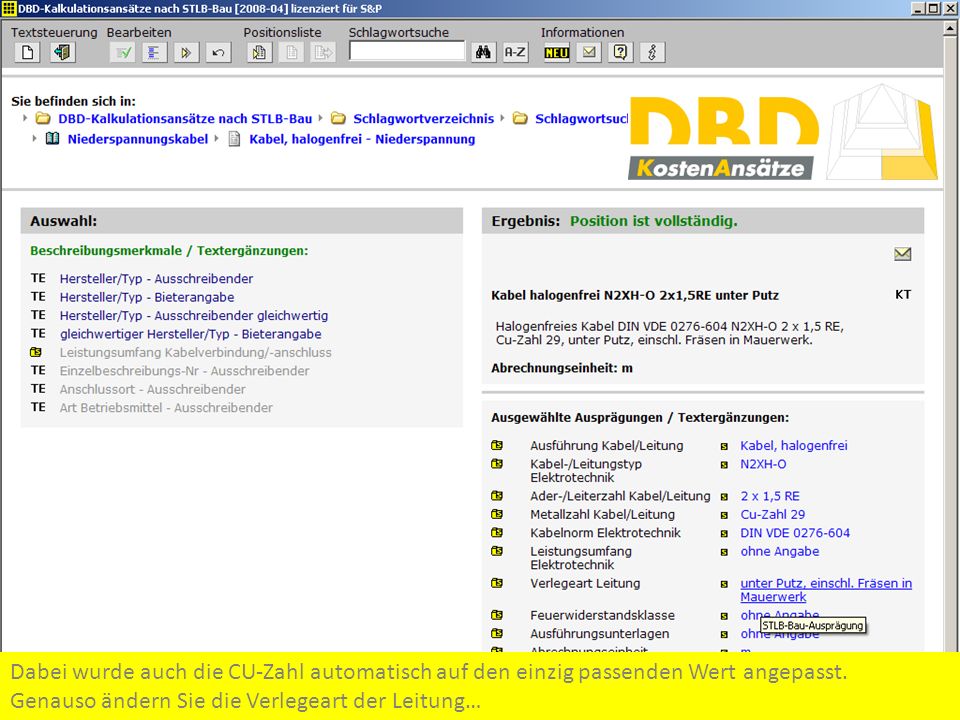Click the book icon before Niederspannungskabel
The image size is (960, 720).
click(x=53, y=138)
